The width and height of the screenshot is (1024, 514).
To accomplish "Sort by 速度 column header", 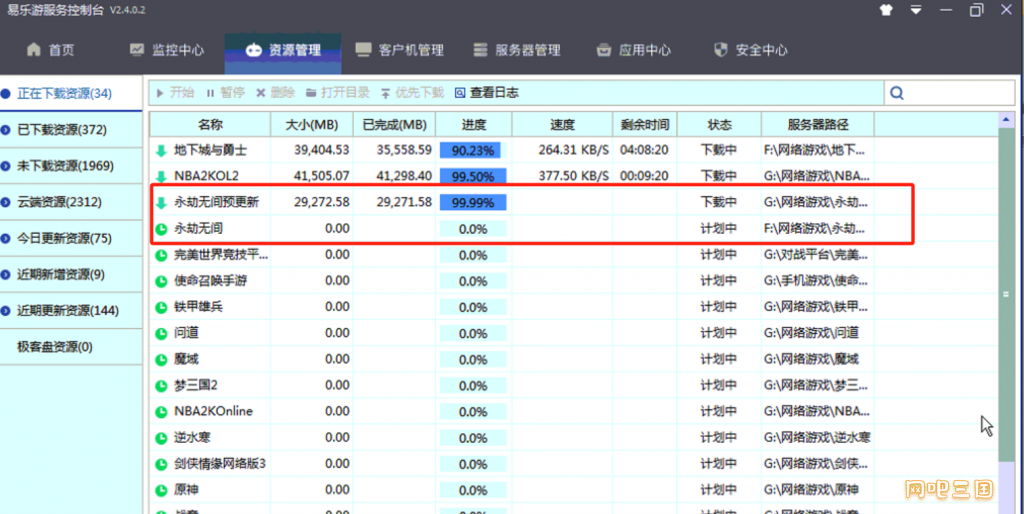I will pos(562,124).
